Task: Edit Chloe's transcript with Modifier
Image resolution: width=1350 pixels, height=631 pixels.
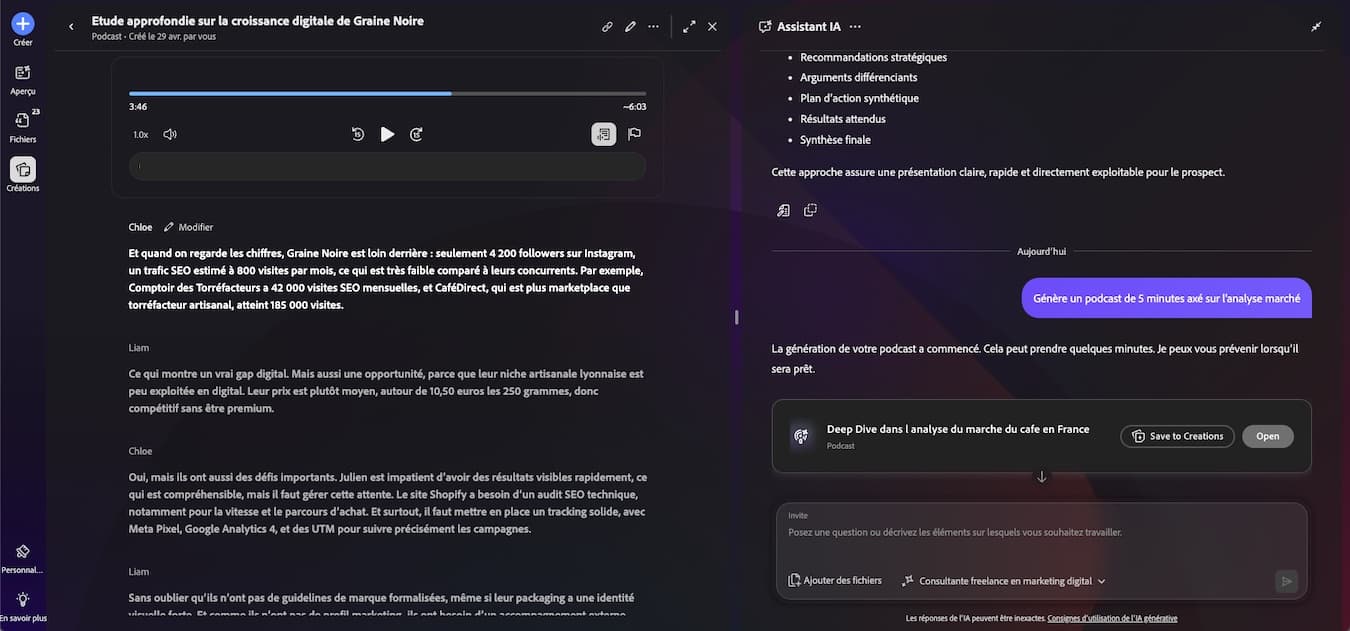Action: coord(188,227)
